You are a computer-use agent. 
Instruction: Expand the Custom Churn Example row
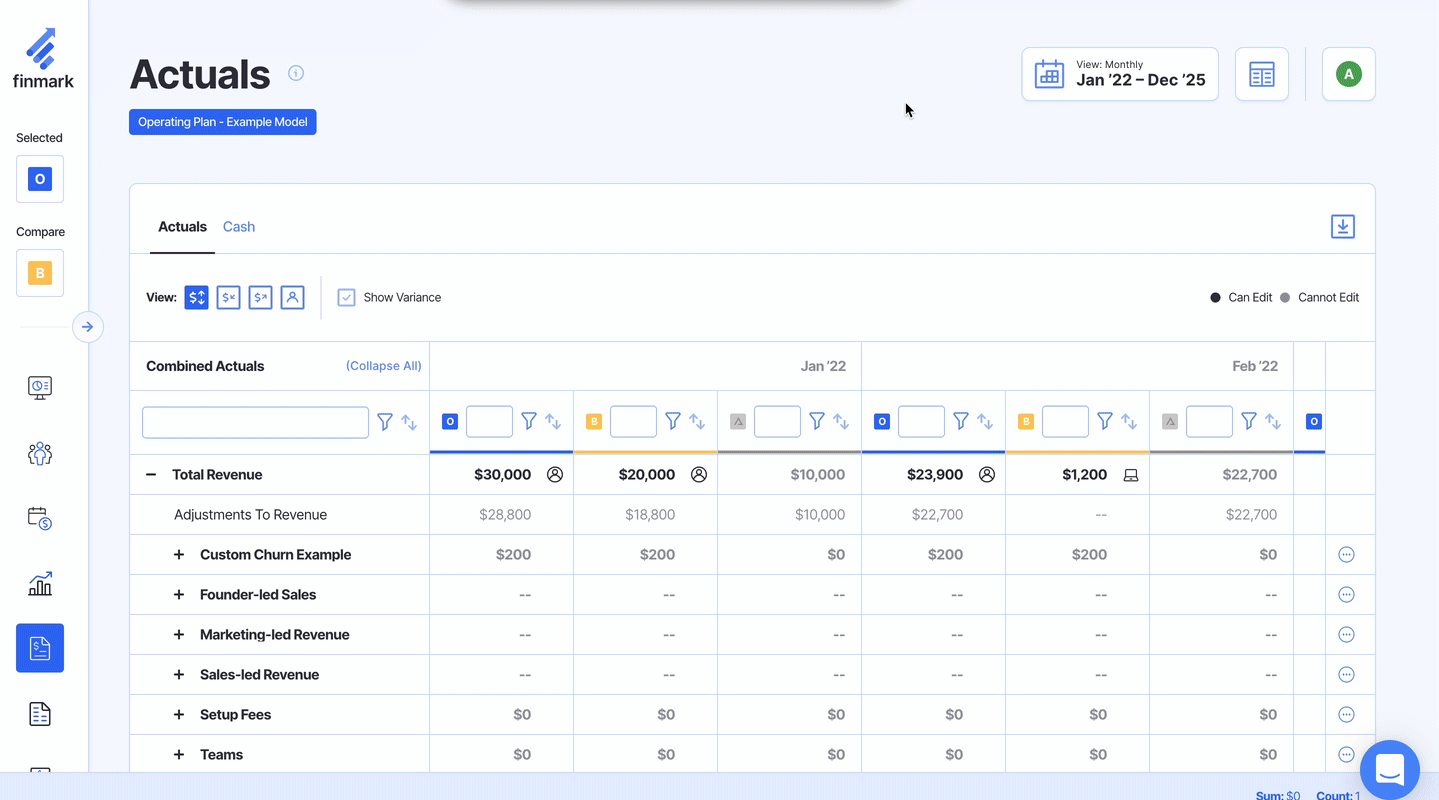(x=179, y=555)
